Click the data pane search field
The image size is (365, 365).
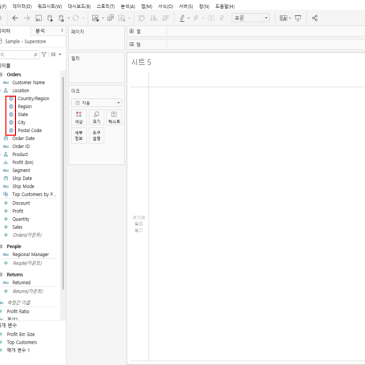coord(19,54)
